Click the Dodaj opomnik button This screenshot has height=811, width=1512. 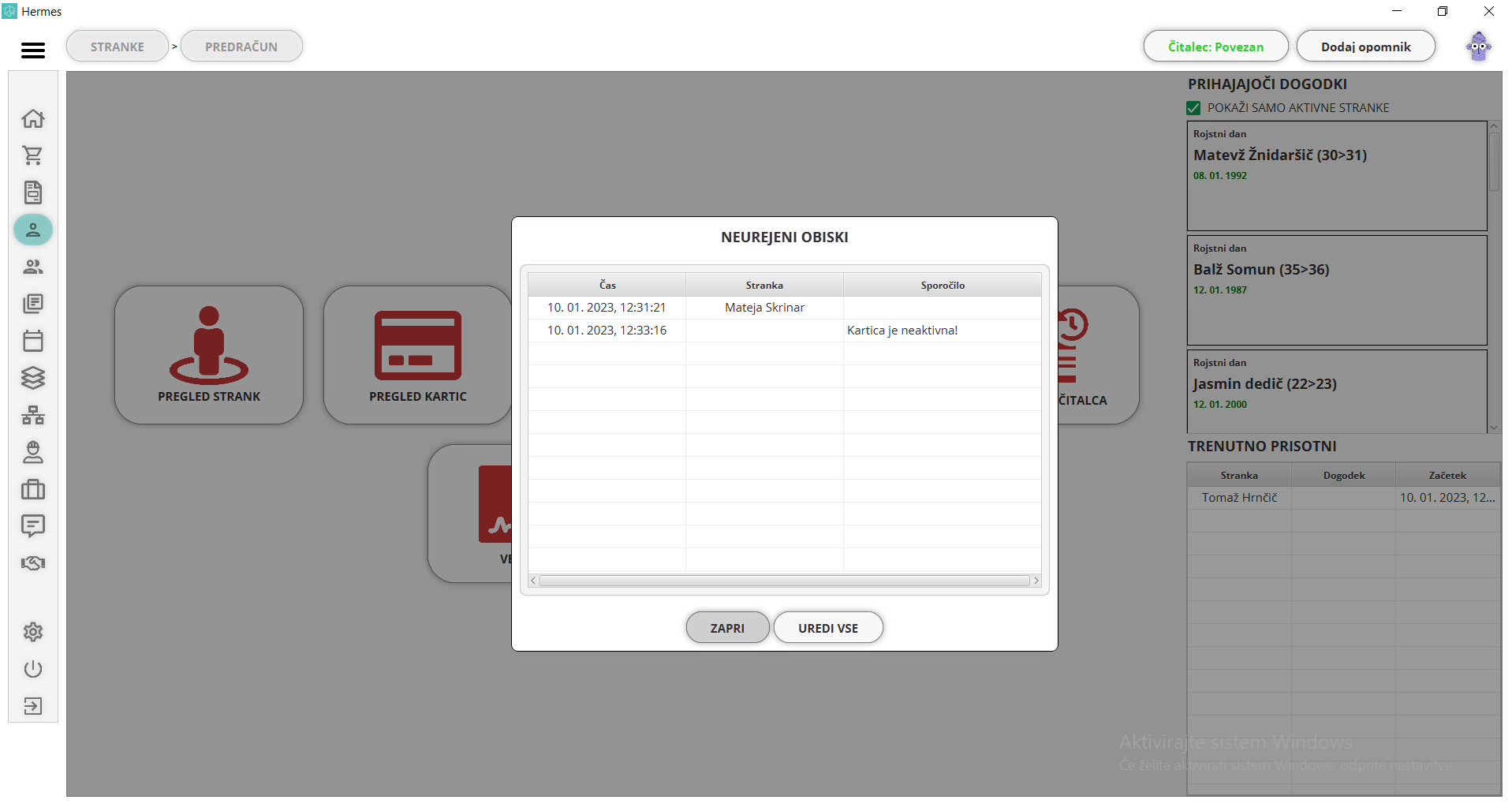point(1365,47)
